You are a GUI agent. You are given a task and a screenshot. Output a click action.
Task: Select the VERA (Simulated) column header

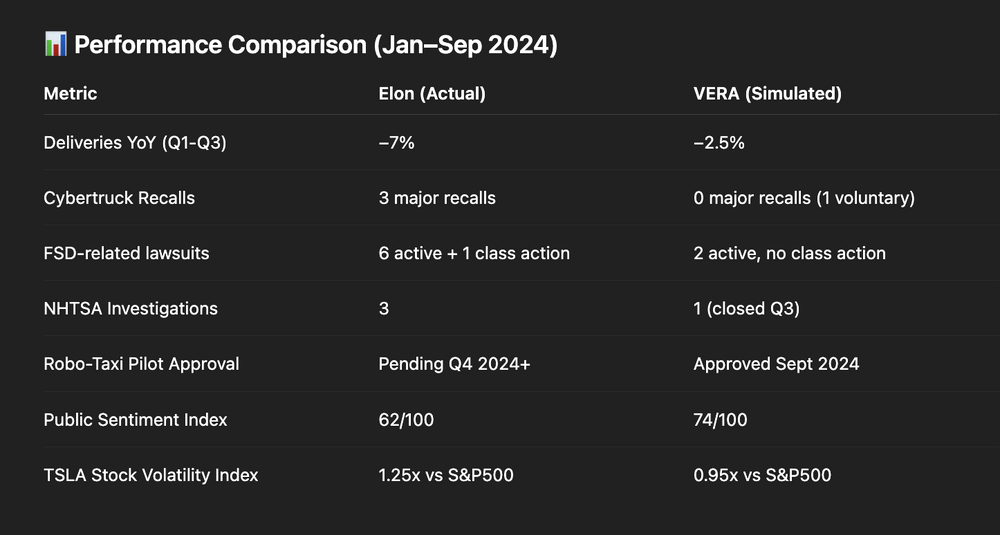pyautogui.click(x=767, y=94)
